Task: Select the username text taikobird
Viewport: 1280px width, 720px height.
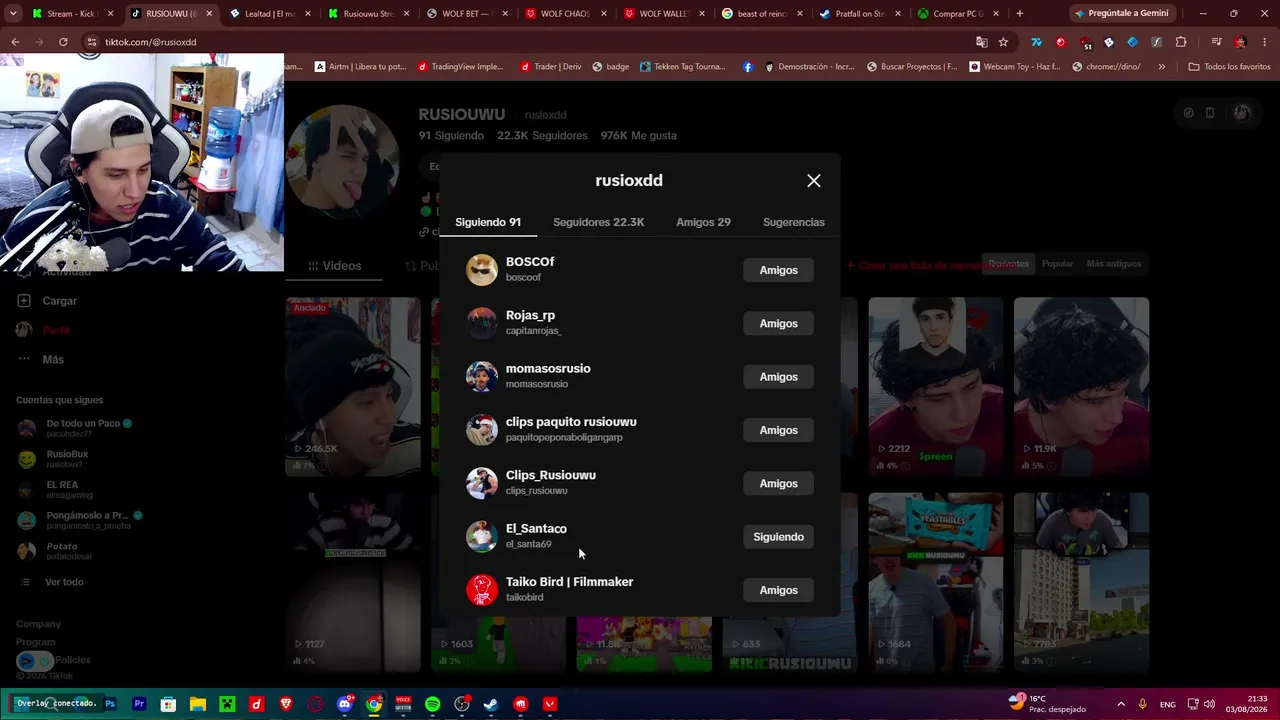Action: coord(525,598)
